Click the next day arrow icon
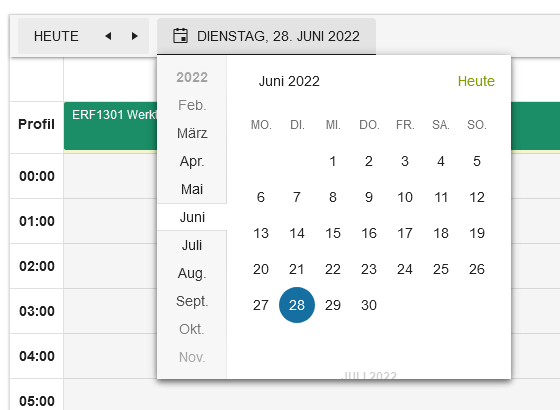Screen dimensions: 560x410 point(134,36)
